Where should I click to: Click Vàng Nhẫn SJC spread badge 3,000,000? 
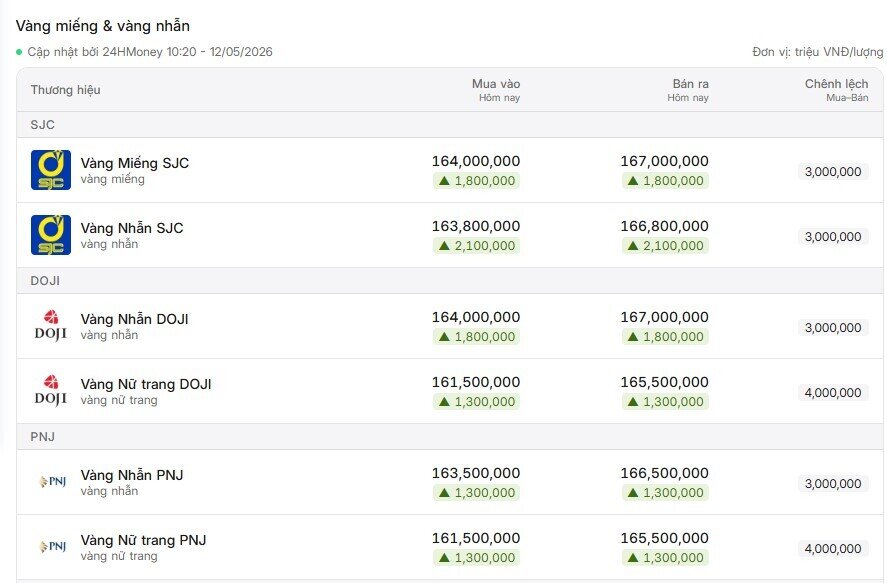(x=833, y=237)
